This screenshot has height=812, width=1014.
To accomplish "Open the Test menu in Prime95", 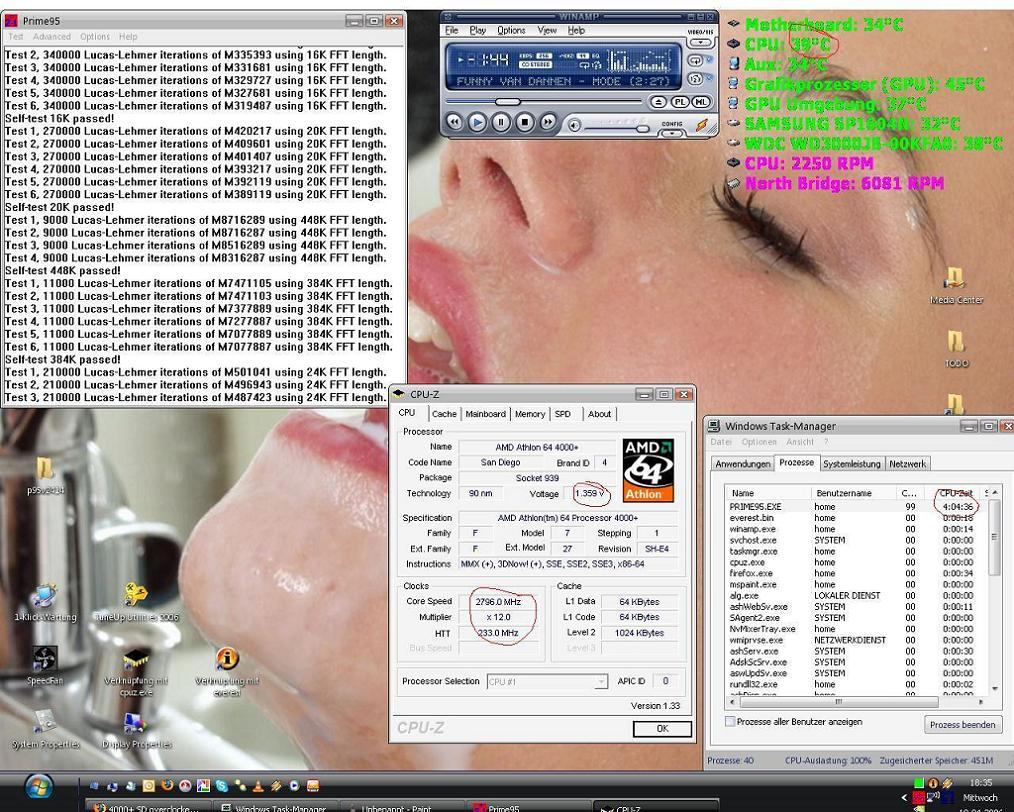I will coord(16,37).
